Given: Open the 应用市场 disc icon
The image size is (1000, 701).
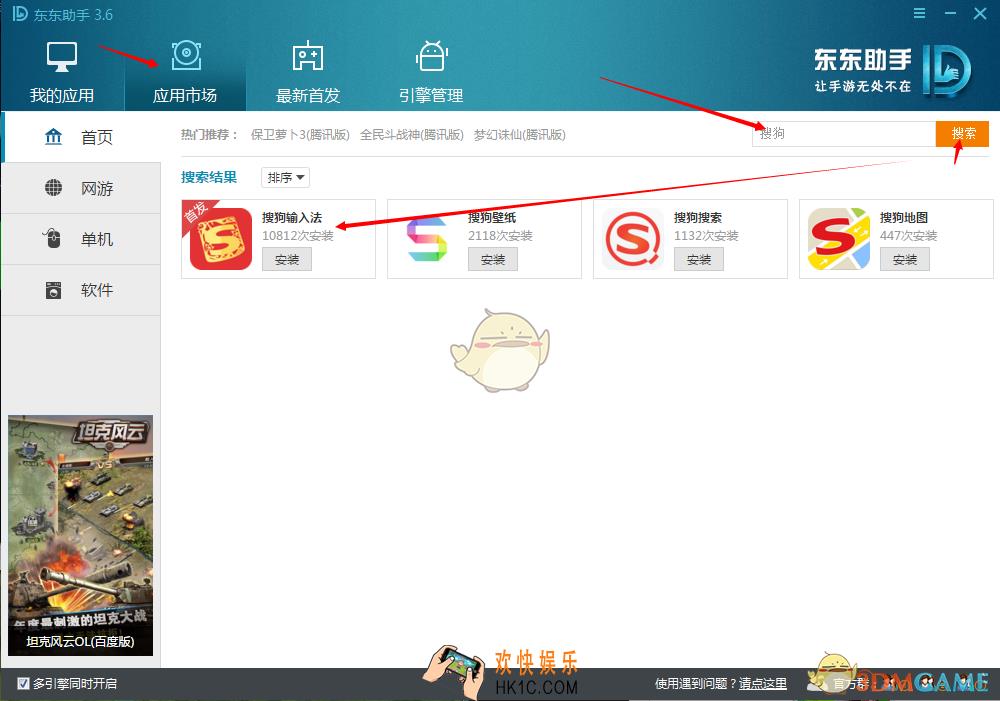Looking at the screenshot, I should (186, 55).
